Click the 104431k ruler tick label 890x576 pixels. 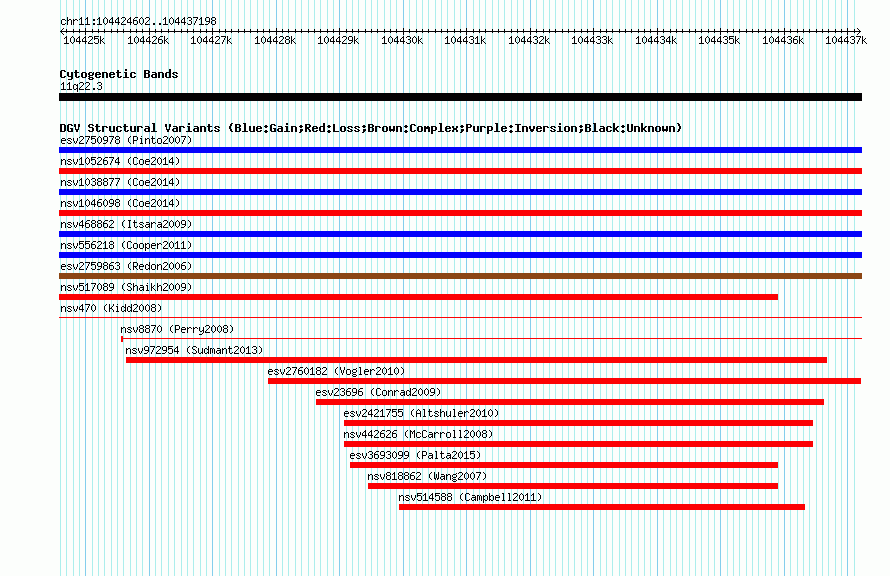(x=465, y=40)
